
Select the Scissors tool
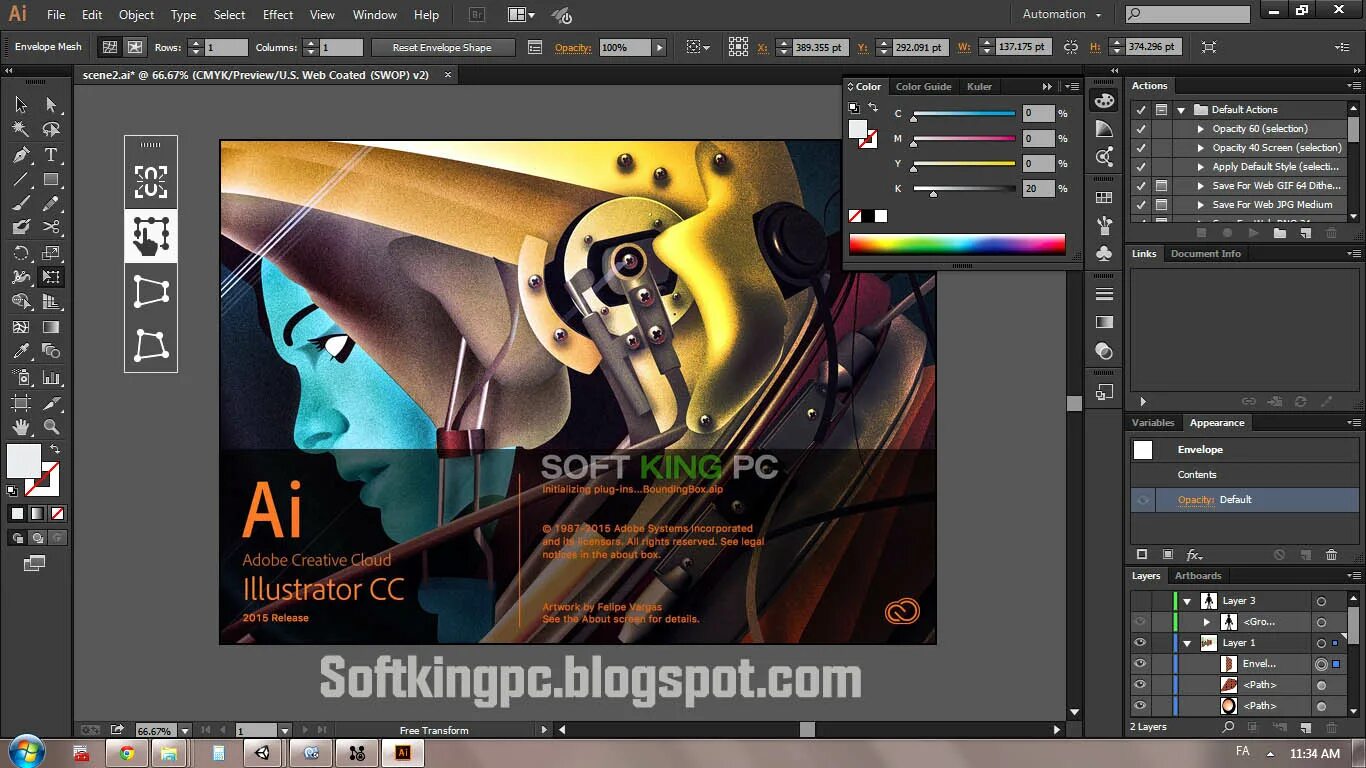[x=51, y=228]
